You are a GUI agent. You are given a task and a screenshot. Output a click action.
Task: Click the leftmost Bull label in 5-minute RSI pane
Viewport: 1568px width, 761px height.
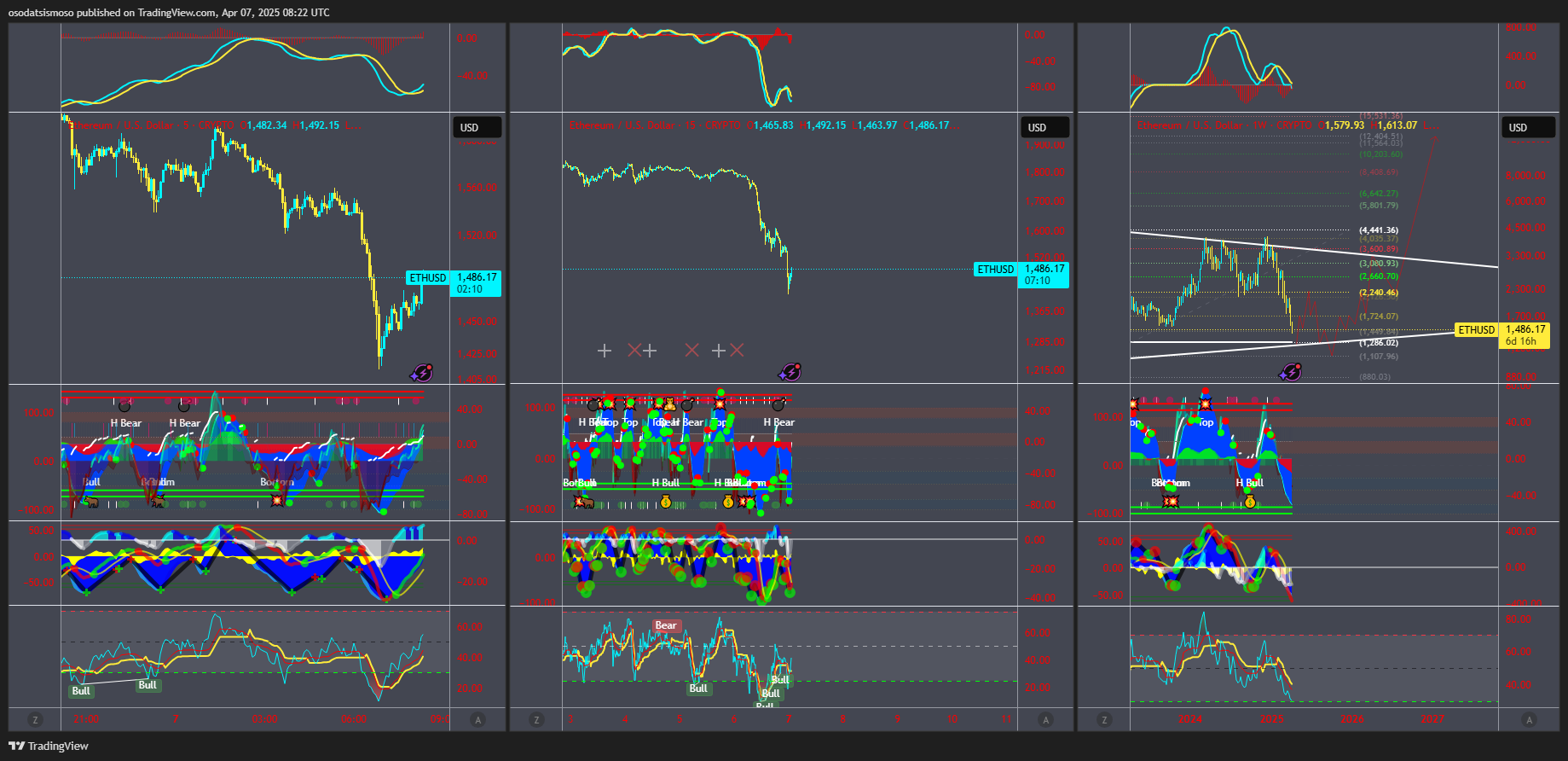pyautogui.click(x=81, y=691)
